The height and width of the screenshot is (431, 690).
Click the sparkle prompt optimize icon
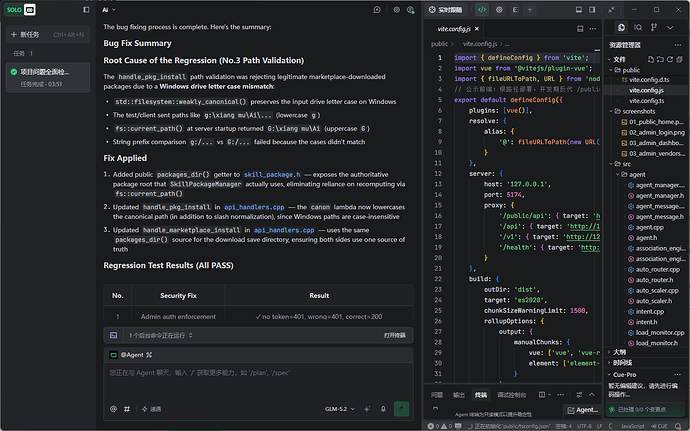tap(367, 409)
